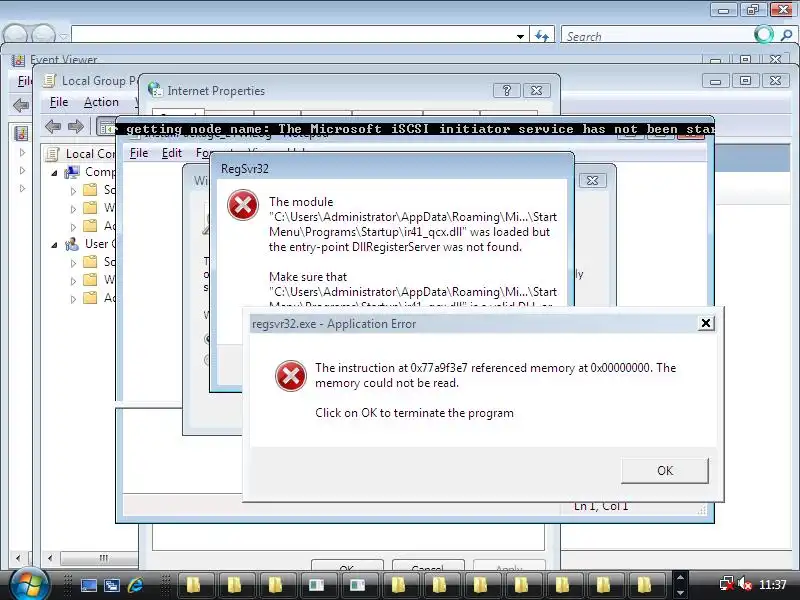Click the Computer Configuration node icon

tap(72, 172)
